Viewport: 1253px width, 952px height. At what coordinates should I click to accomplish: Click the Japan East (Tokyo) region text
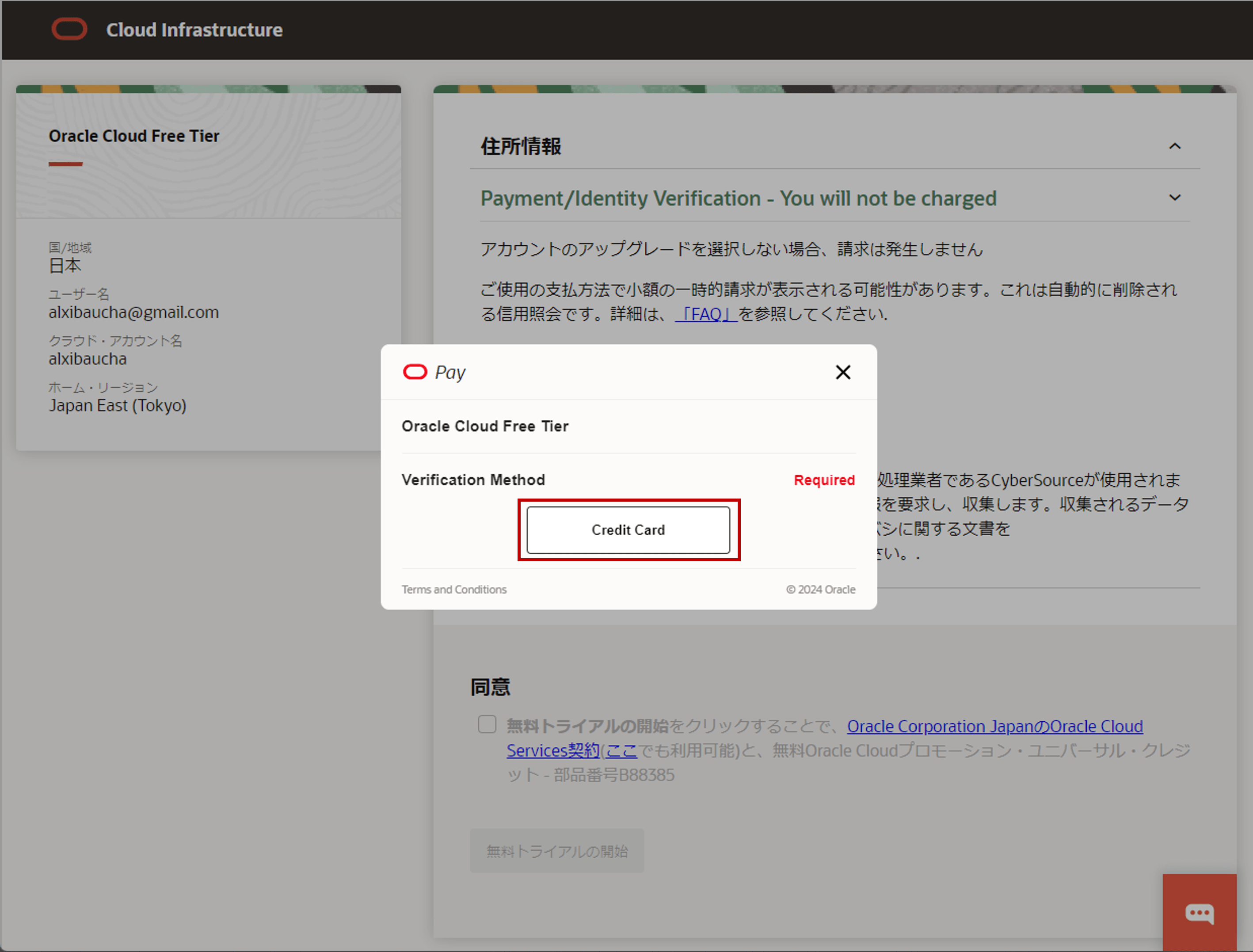(x=117, y=406)
